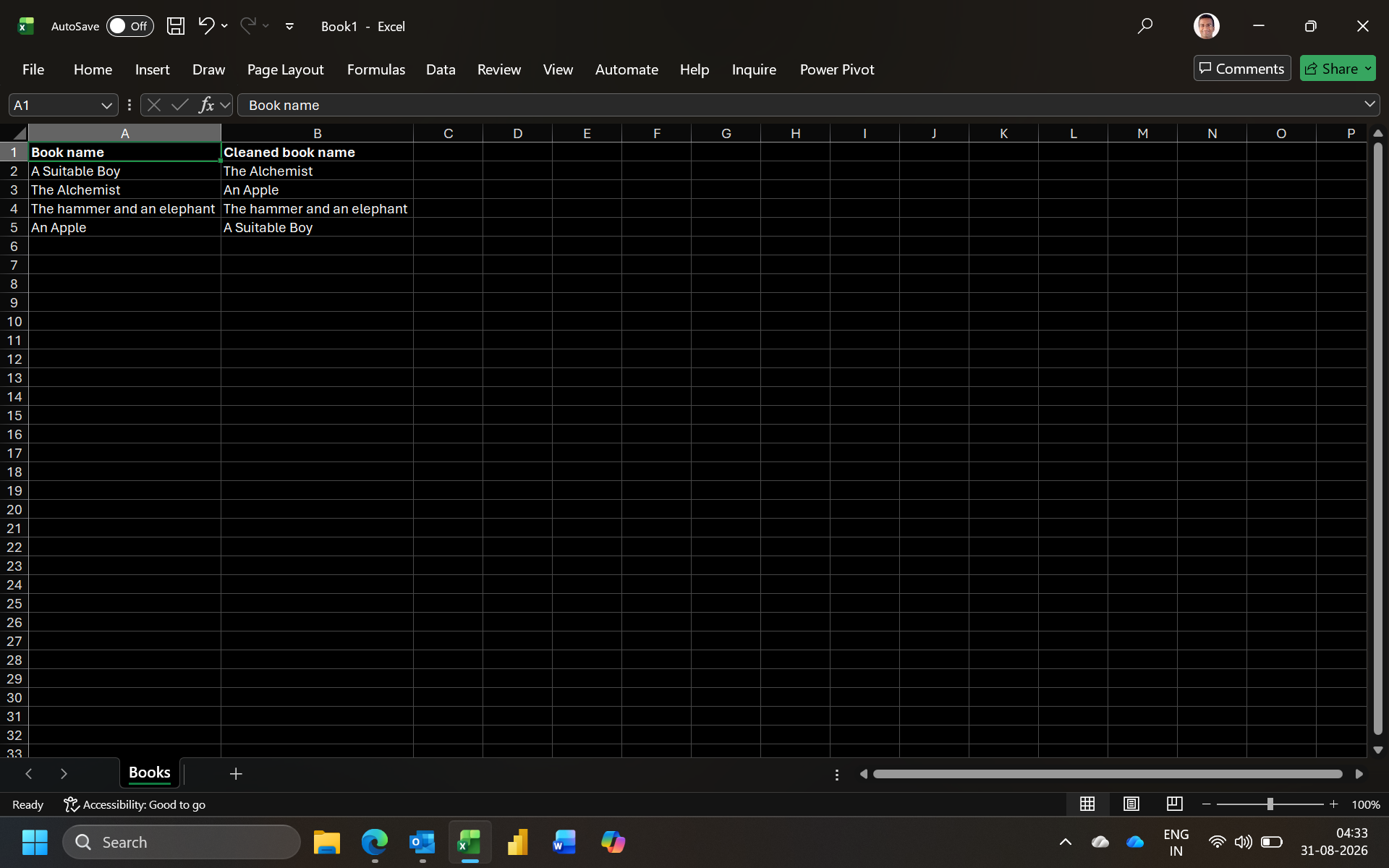Click the Comments button
1389x868 pixels.
click(1242, 69)
